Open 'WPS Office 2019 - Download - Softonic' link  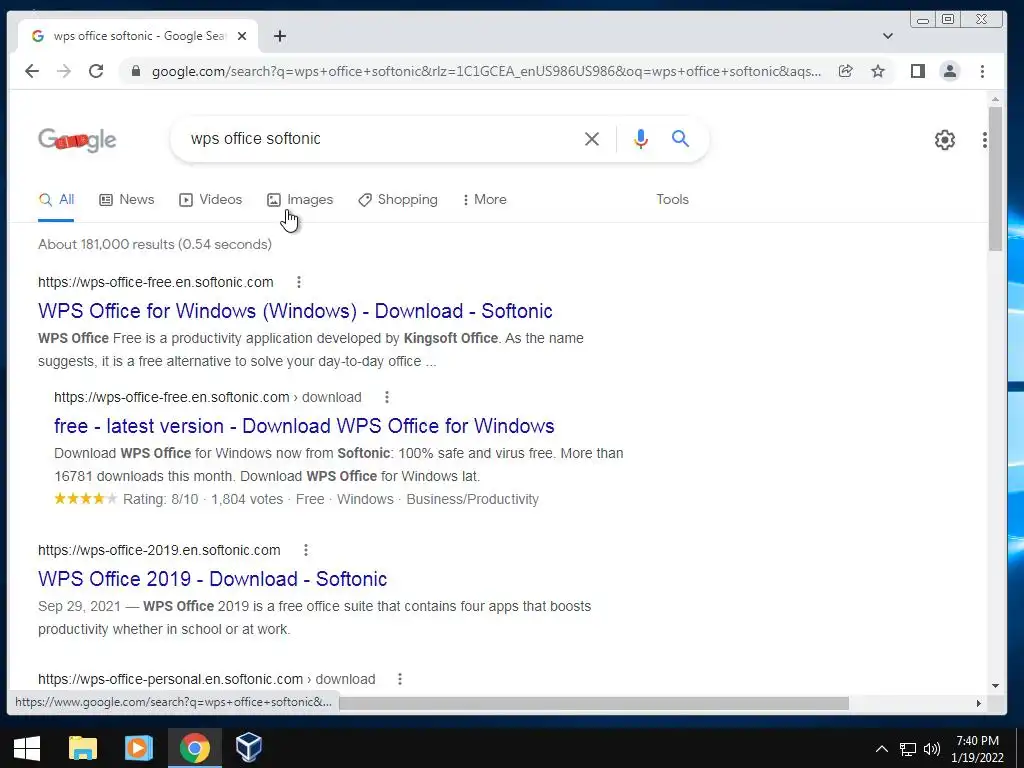(212, 579)
